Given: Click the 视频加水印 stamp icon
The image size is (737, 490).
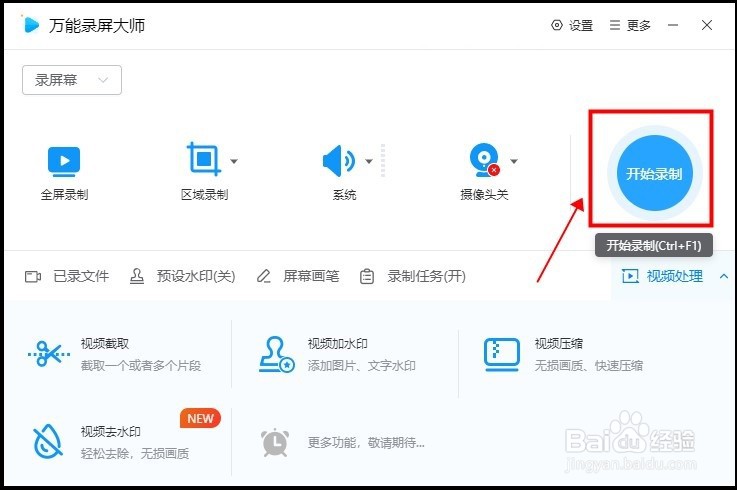Looking at the screenshot, I should tap(277, 355).
